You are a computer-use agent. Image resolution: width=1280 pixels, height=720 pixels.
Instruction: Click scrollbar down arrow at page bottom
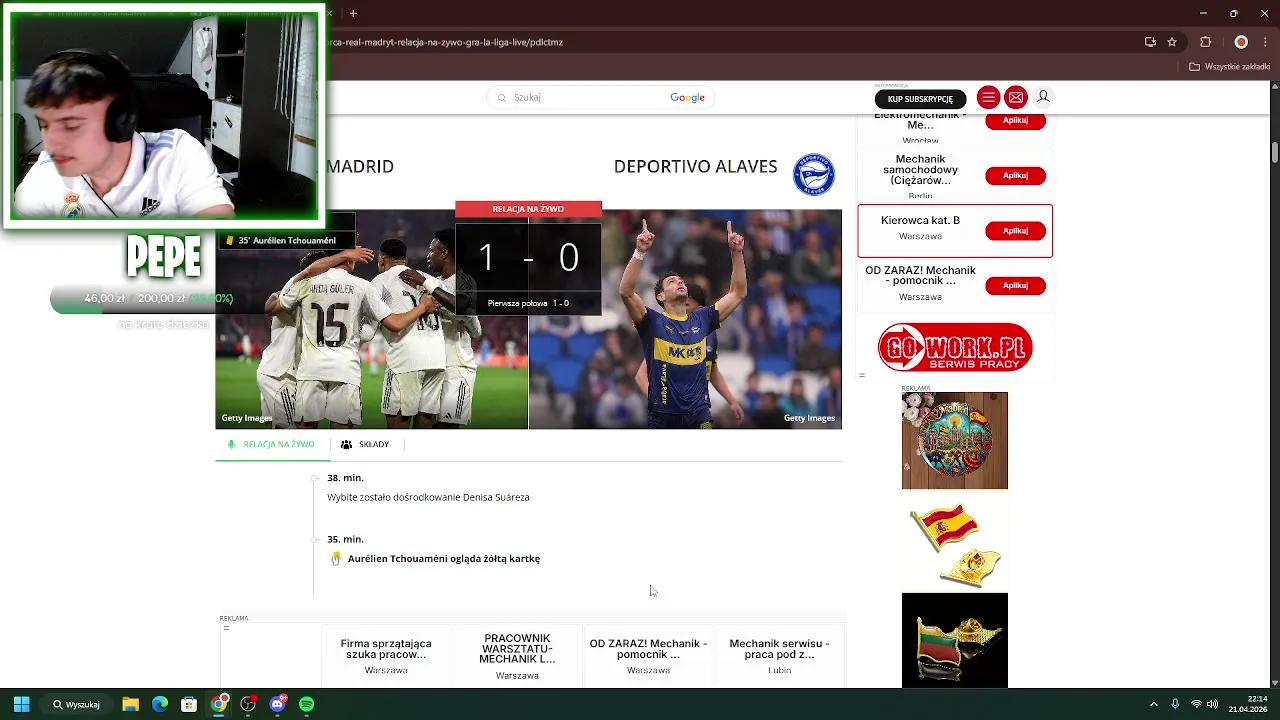(x=1274, y=682)
